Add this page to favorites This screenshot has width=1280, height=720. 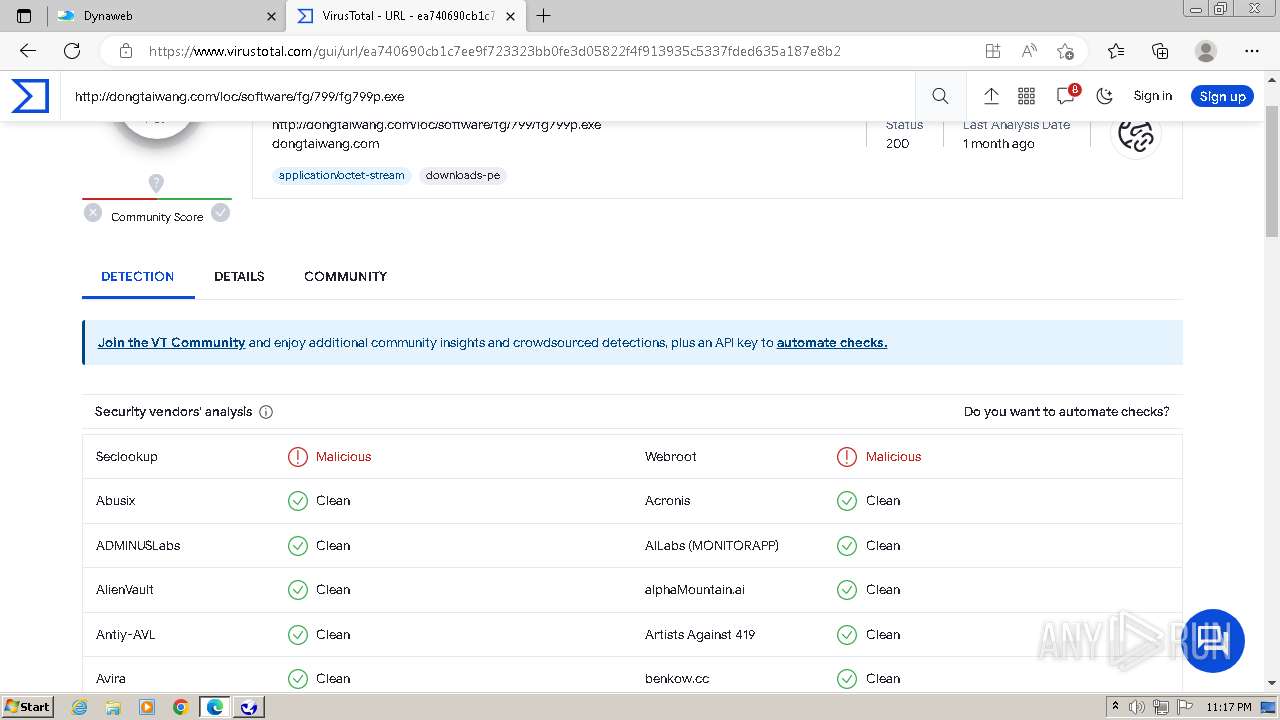pos(1065,51)
